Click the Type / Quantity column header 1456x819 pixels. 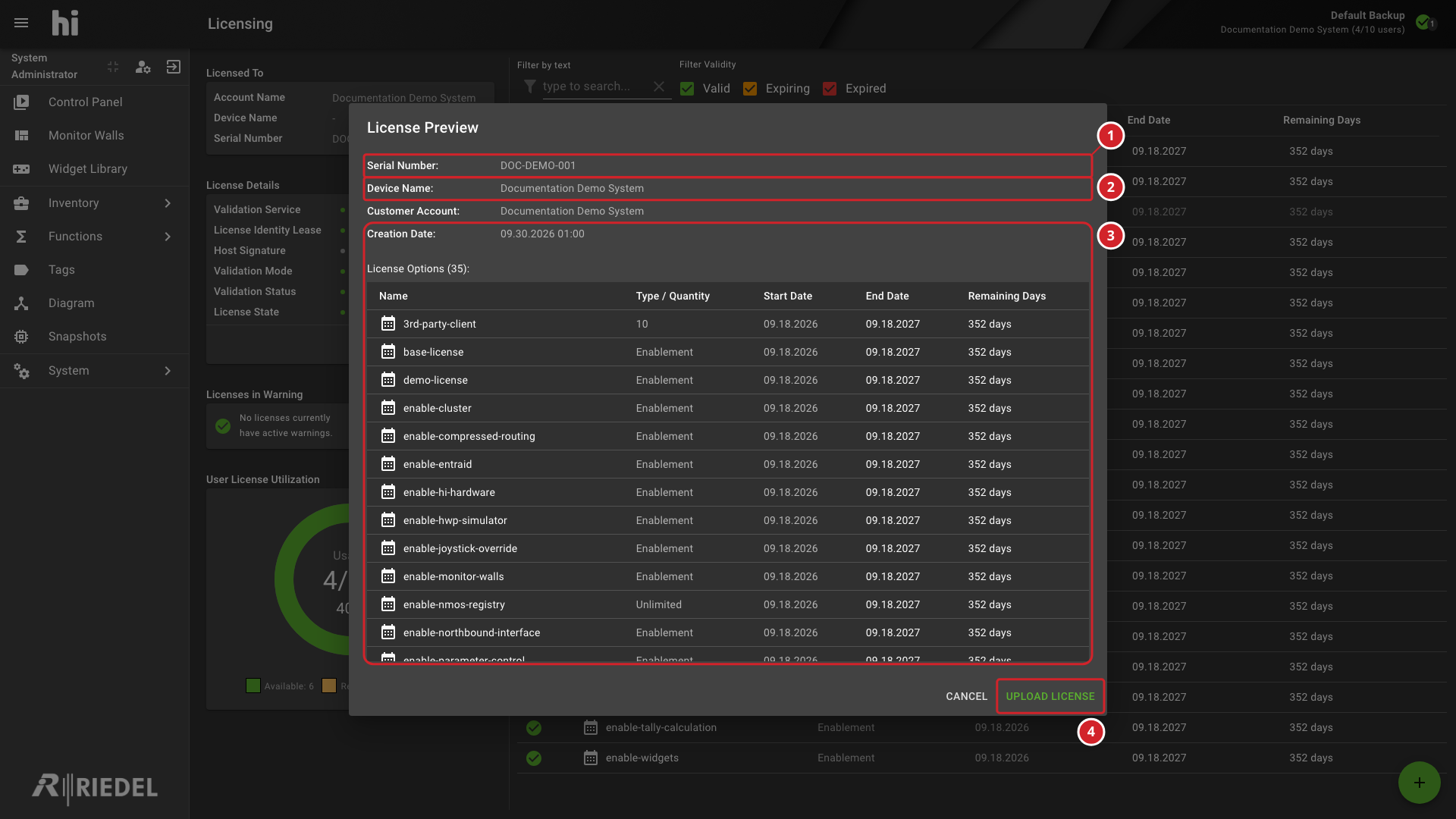point(673,296)
